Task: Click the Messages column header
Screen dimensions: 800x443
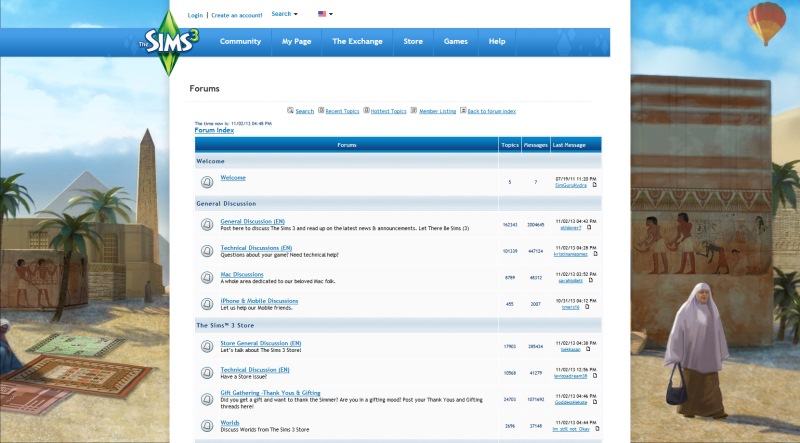Action: [x=536, y=145]
